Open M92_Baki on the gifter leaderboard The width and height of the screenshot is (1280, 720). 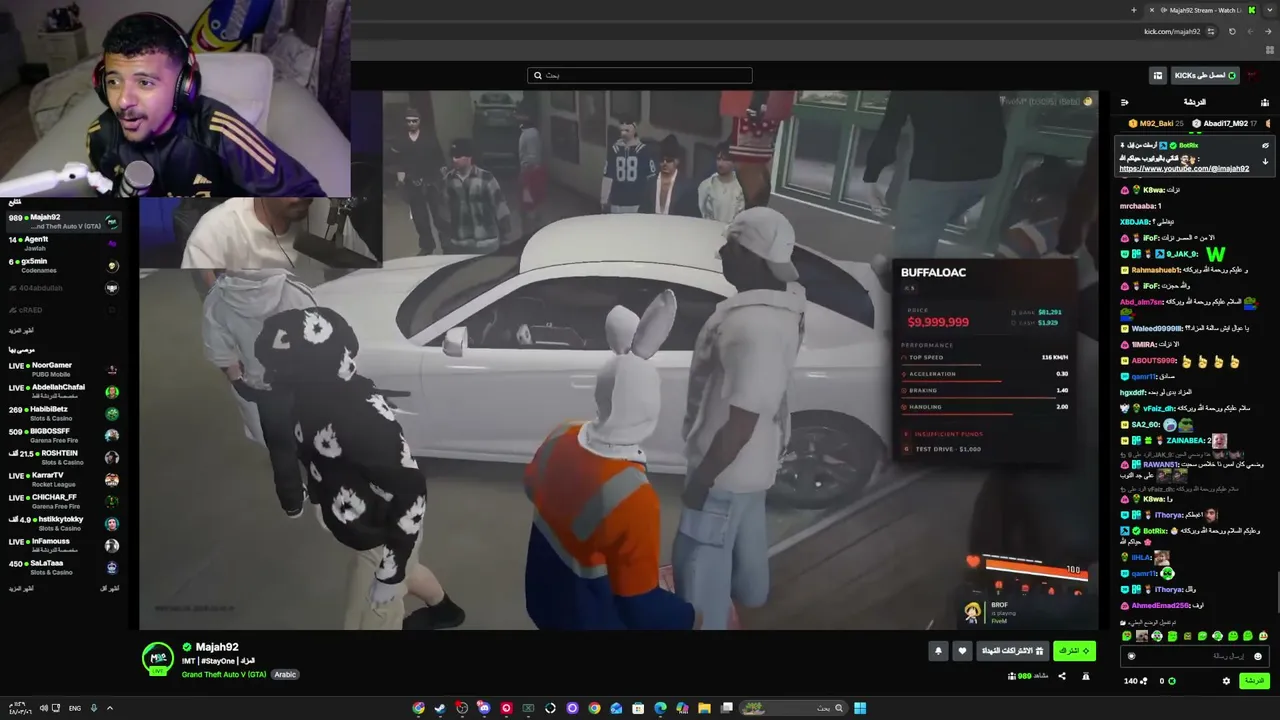(x=1156, y=123)
